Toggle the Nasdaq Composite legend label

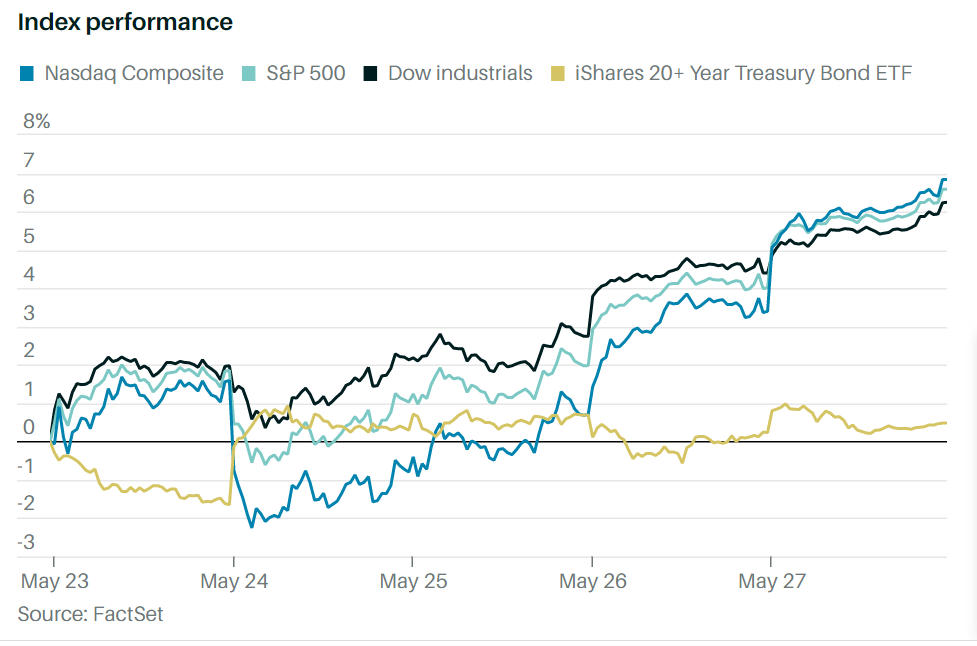pyautogui.click(x=134, y=73)
